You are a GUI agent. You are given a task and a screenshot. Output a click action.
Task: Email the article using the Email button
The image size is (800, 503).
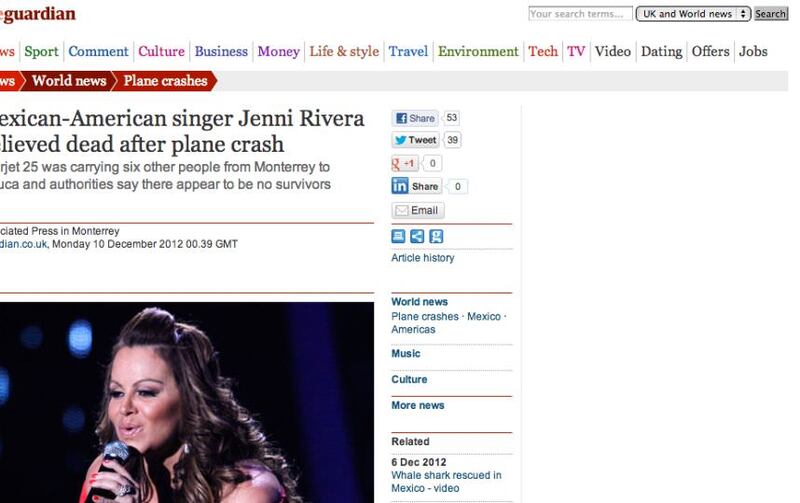pos(418,210)
